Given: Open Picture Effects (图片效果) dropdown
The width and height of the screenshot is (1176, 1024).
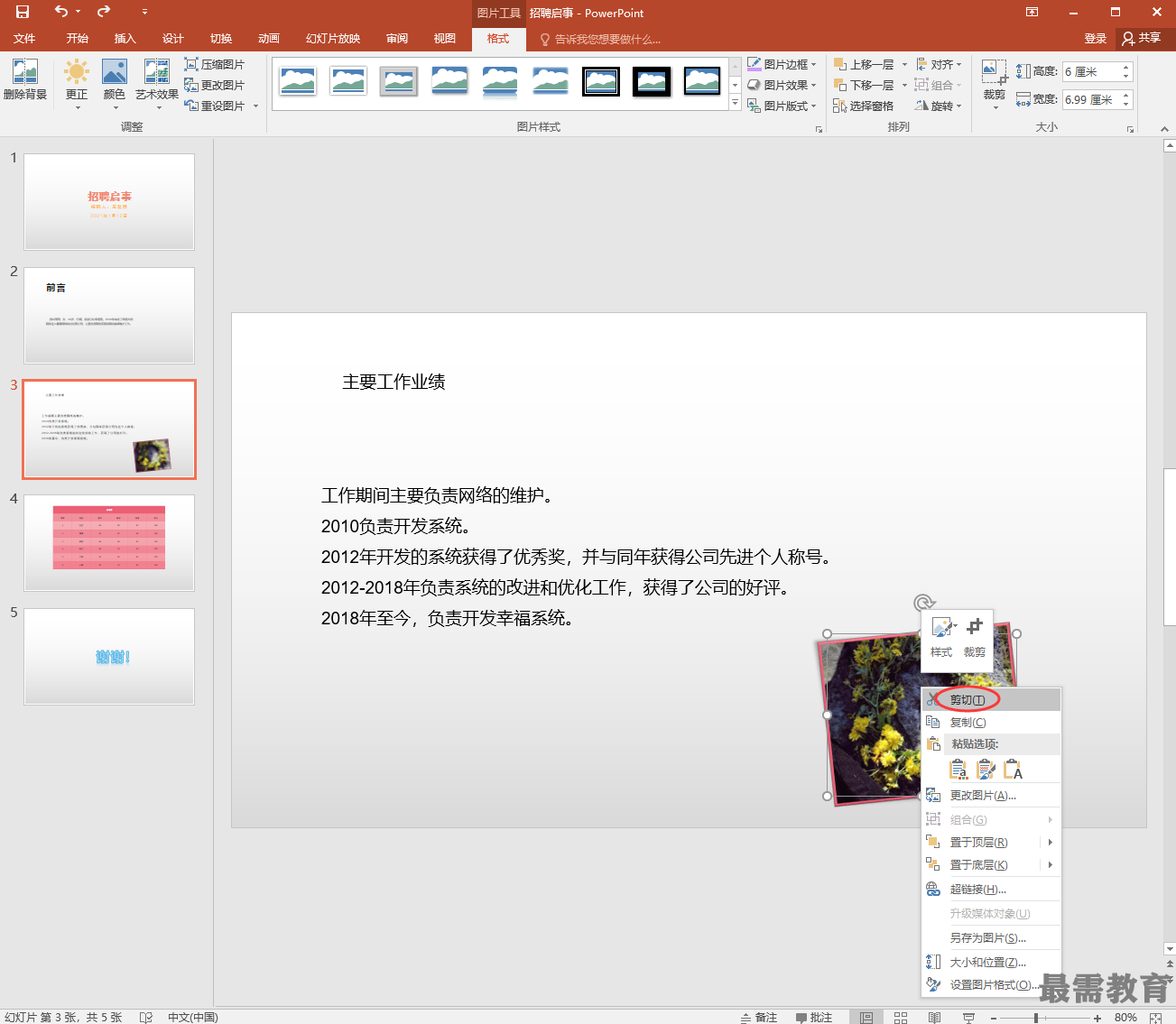Looking at the screenshot, I should tap(782, 85).
